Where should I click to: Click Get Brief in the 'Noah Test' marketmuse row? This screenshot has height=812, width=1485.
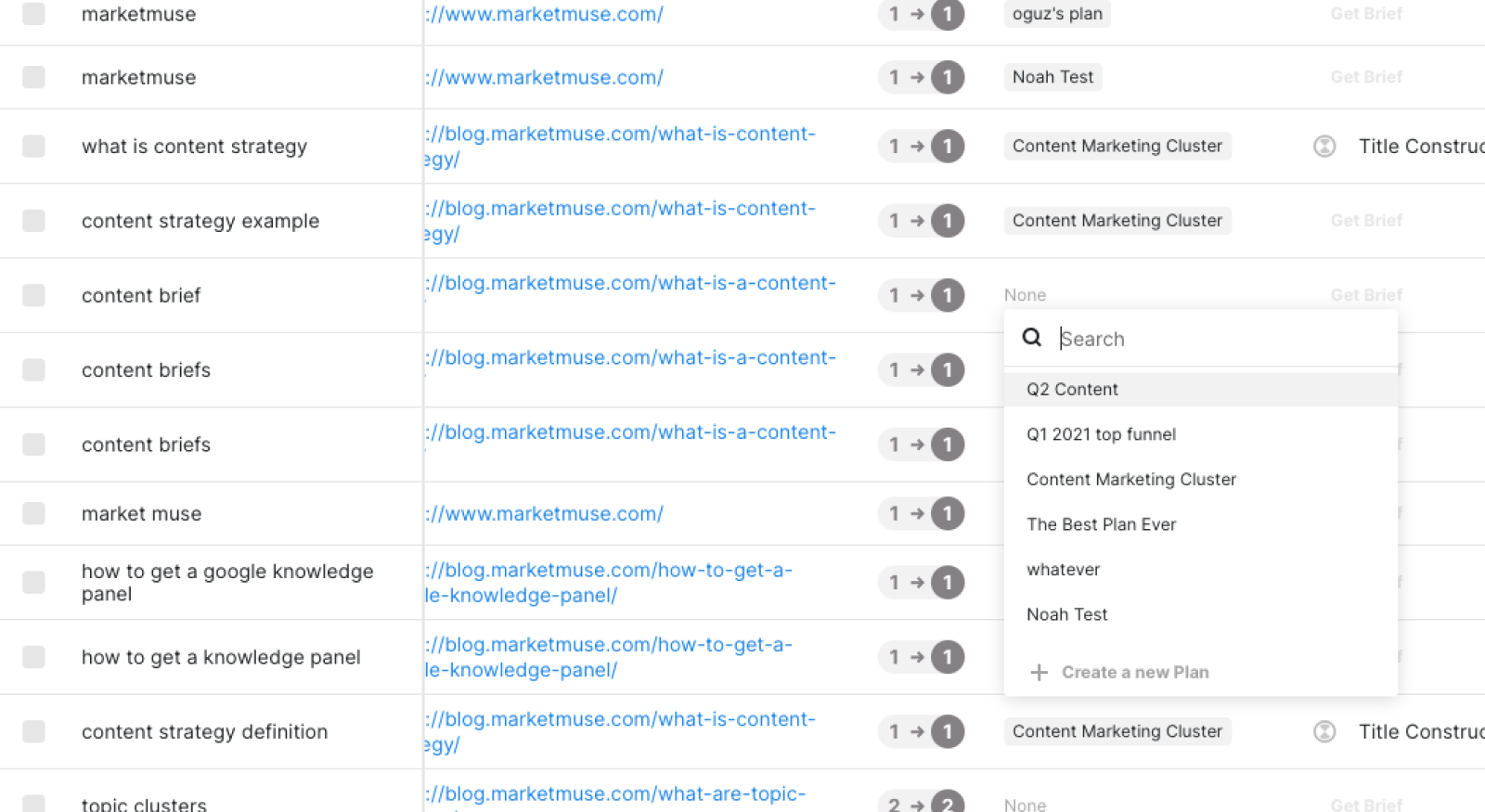pyautogui.click(x=1366, y=77)
